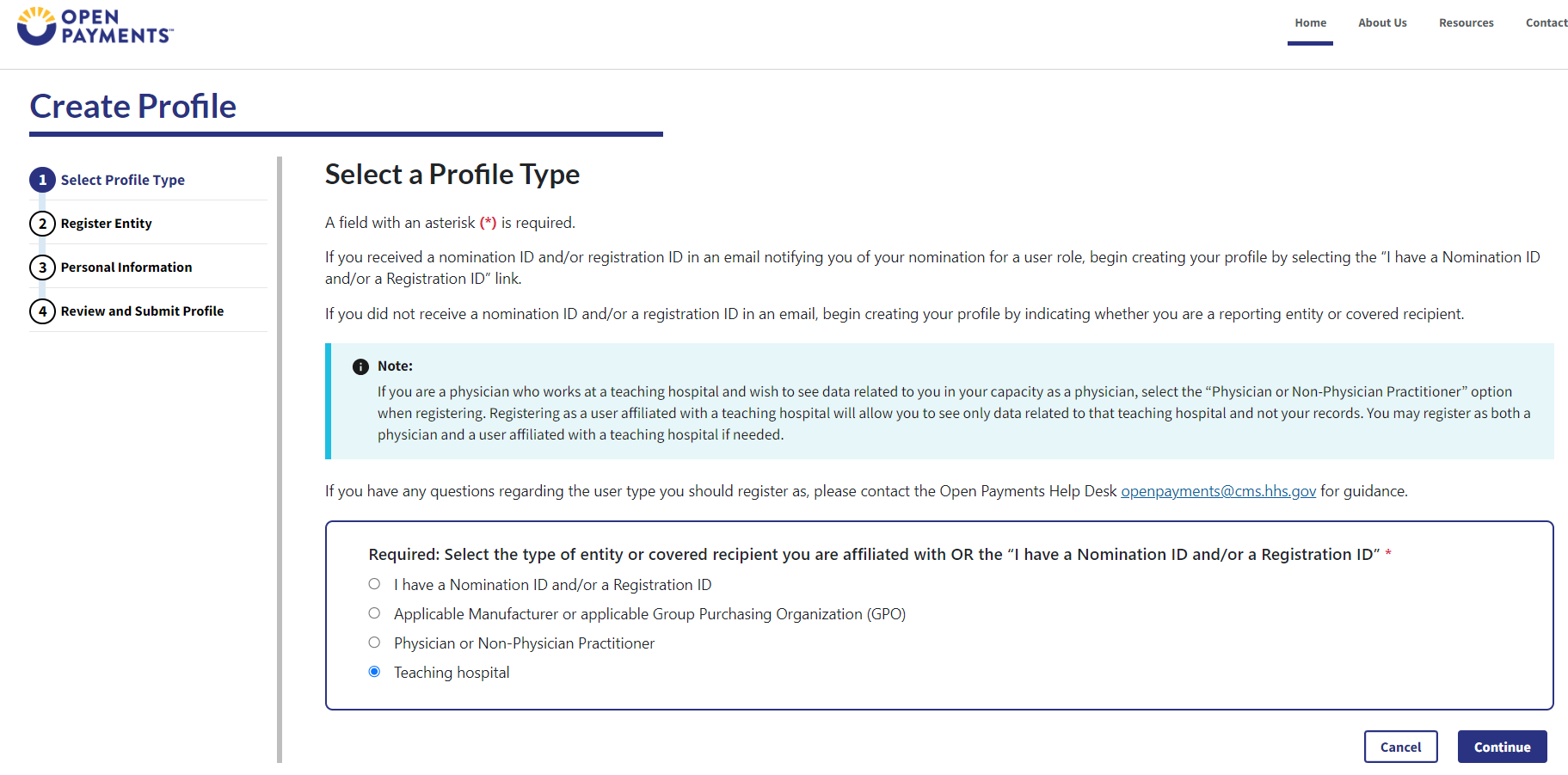Select Physician or Non-Physician Practitioner option
This screenshot has width=1568, height=775.
point(374,643)
